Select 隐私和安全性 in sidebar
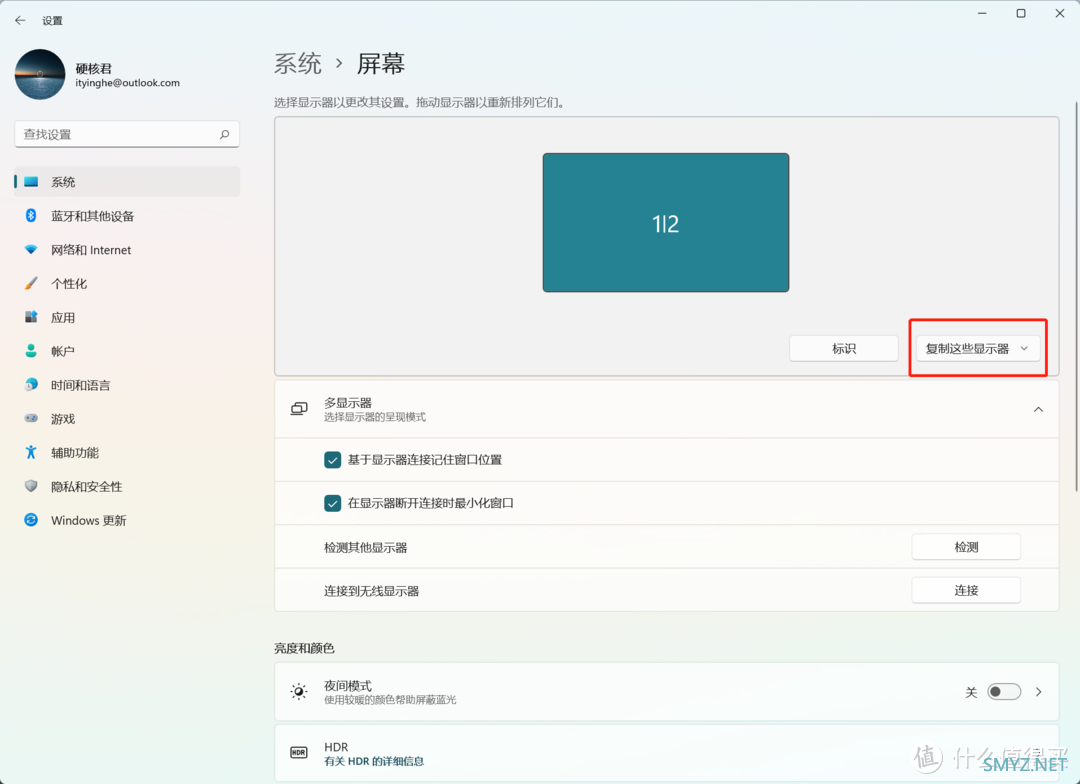Image resolution: width=1080 pixels, height=784 pixels. (127, 486)
